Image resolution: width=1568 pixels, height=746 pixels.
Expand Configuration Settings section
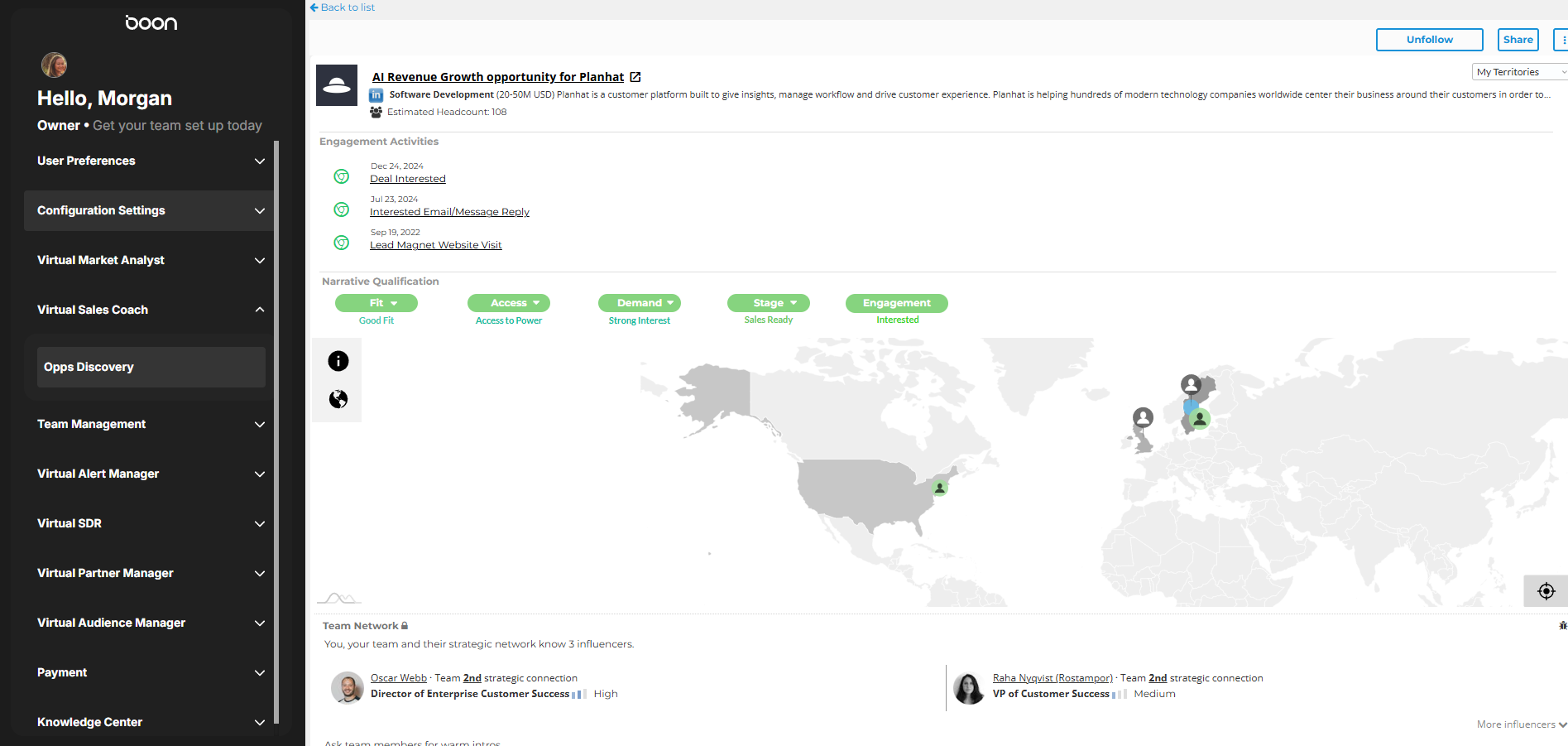(150, 210)
